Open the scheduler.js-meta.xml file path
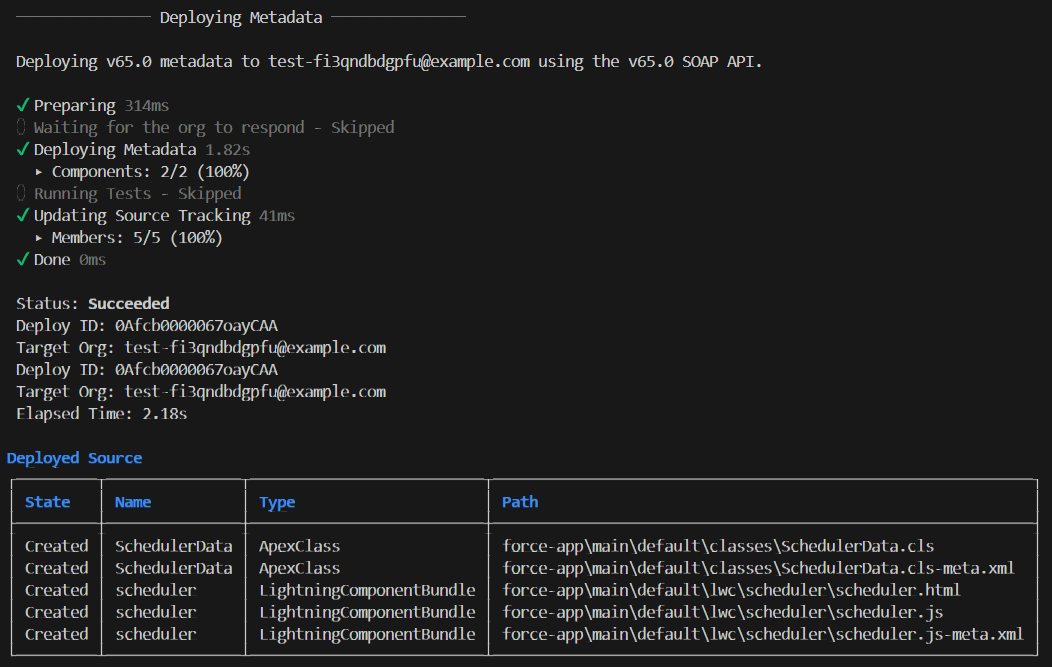 [763, 634]
